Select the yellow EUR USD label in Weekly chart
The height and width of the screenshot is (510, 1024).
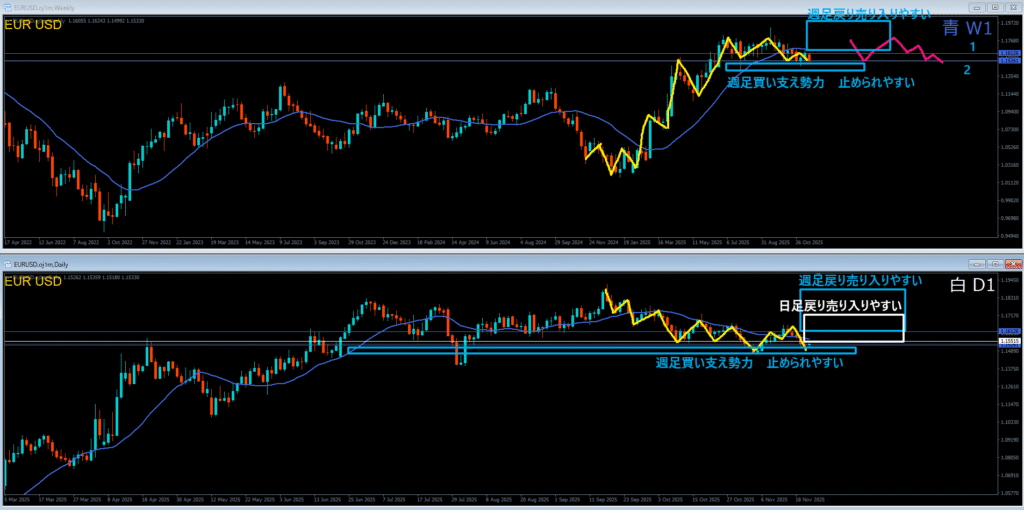coord(33,25)
